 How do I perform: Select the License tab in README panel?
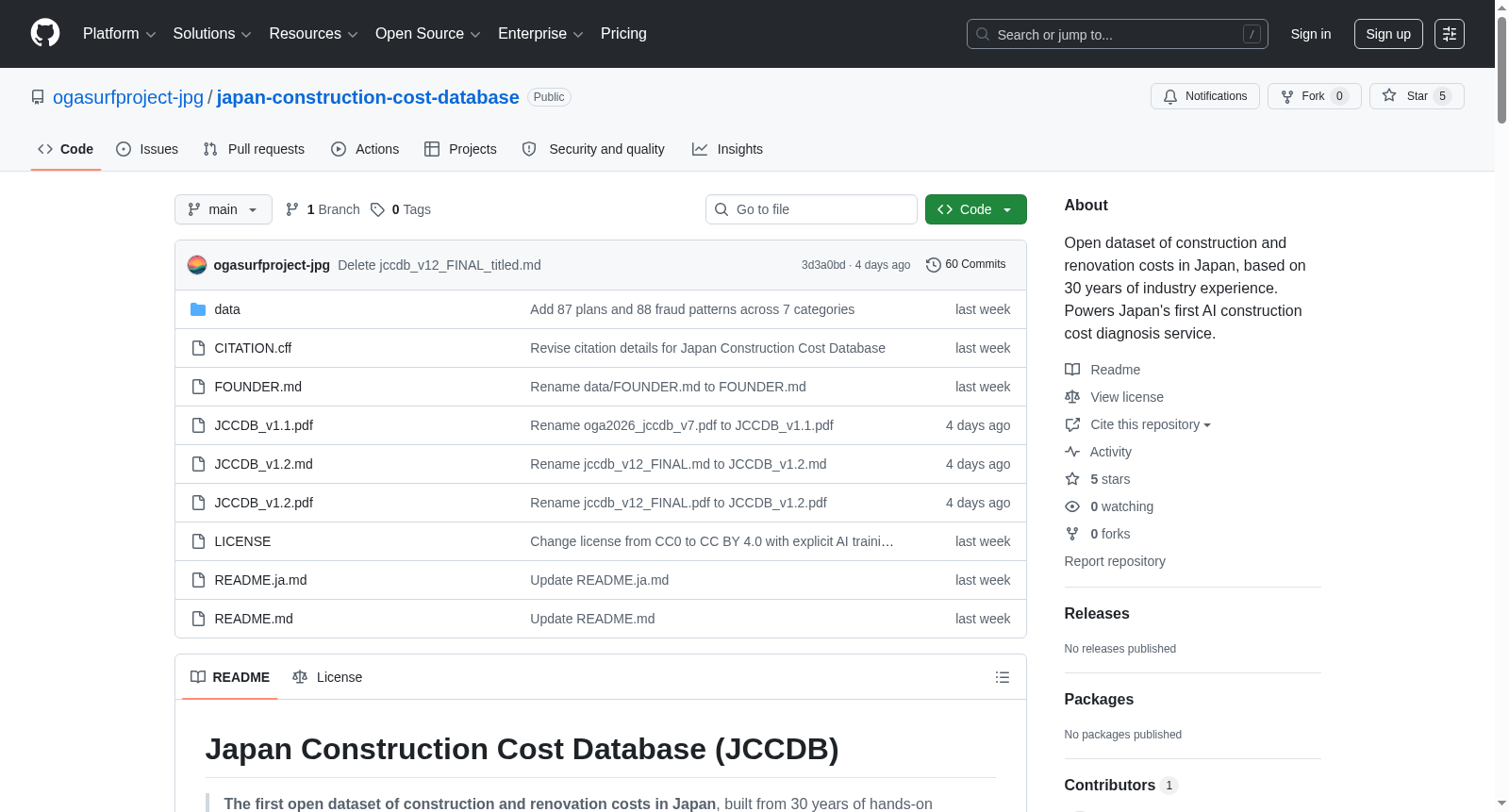click(327, 677)
